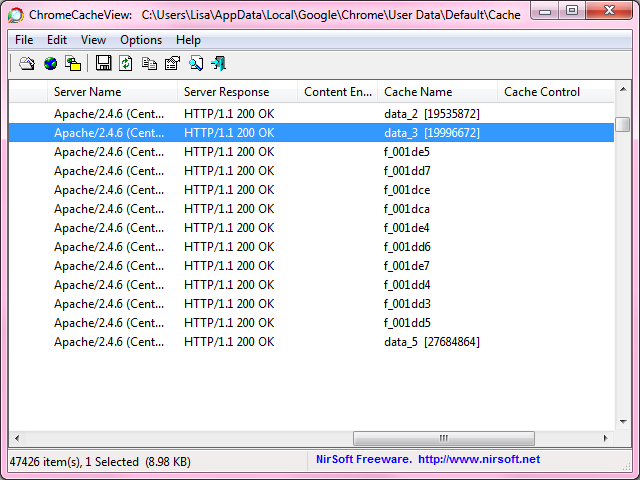Screen dimensions: 640x480
Task: Open the nirsoft.net link in status bar
Action: (479, 459)
